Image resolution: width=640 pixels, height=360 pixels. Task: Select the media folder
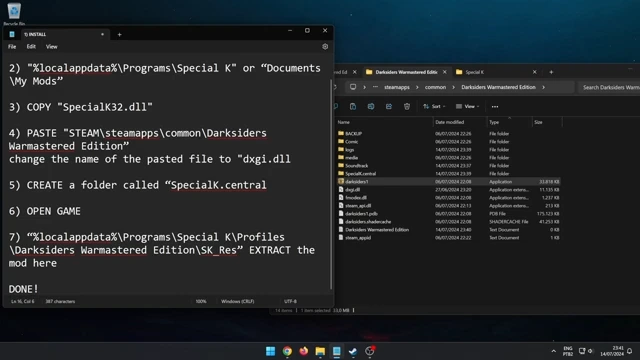click(x=351, y=158)
